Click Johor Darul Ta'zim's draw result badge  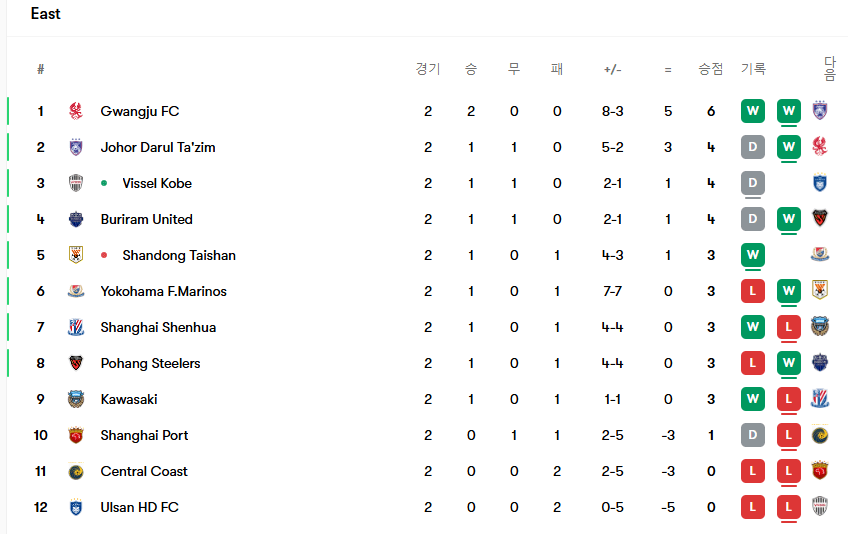(x=753, y=147)
